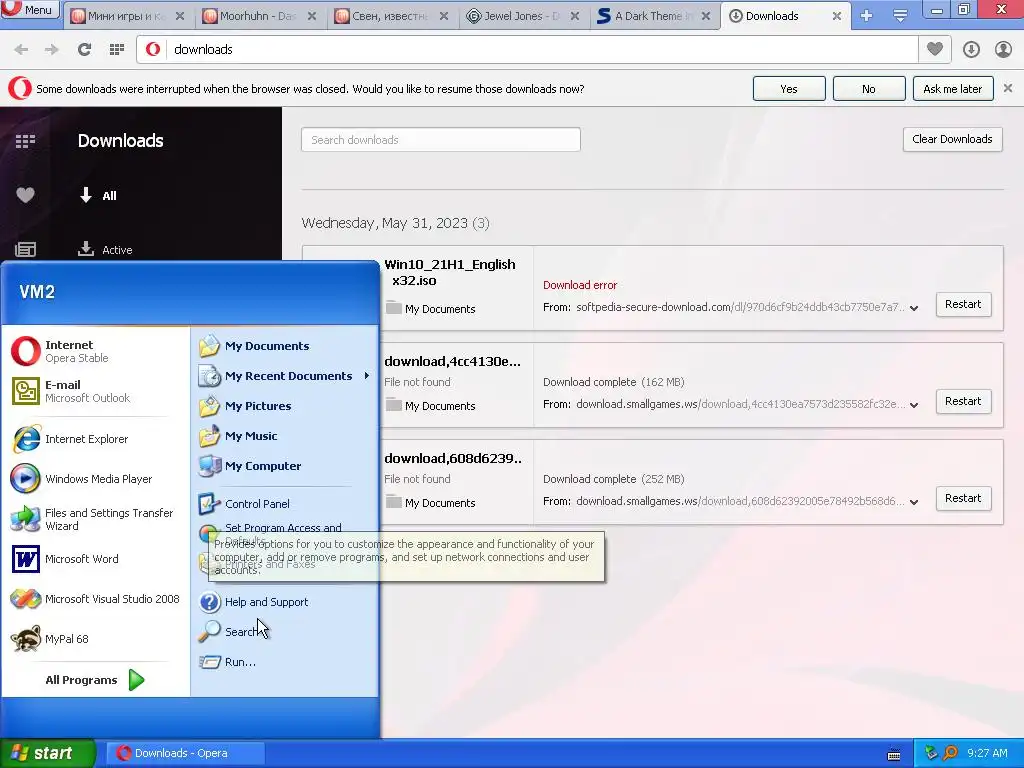Launch Microsoft Word from Start menu

click(x=95, y=559)
